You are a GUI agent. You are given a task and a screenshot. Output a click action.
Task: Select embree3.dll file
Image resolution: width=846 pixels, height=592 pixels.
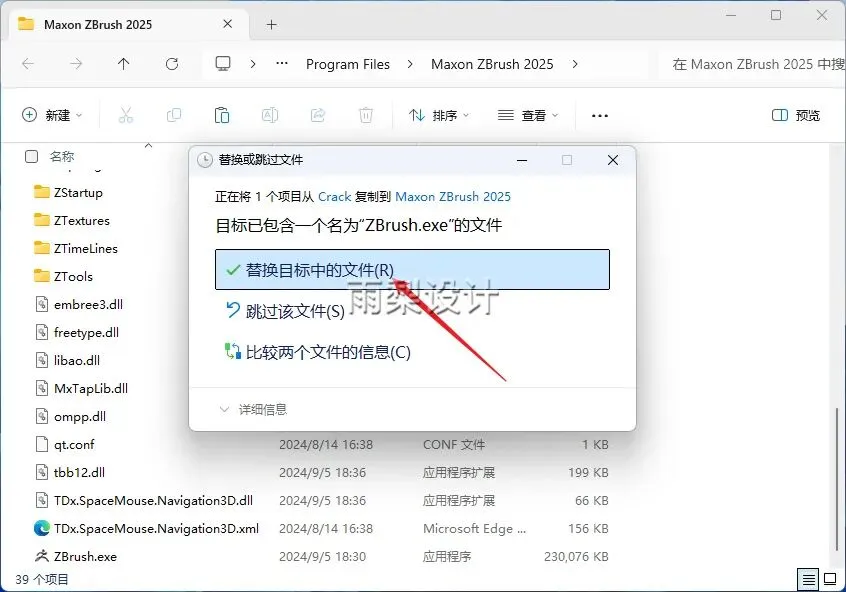point(79,304)
